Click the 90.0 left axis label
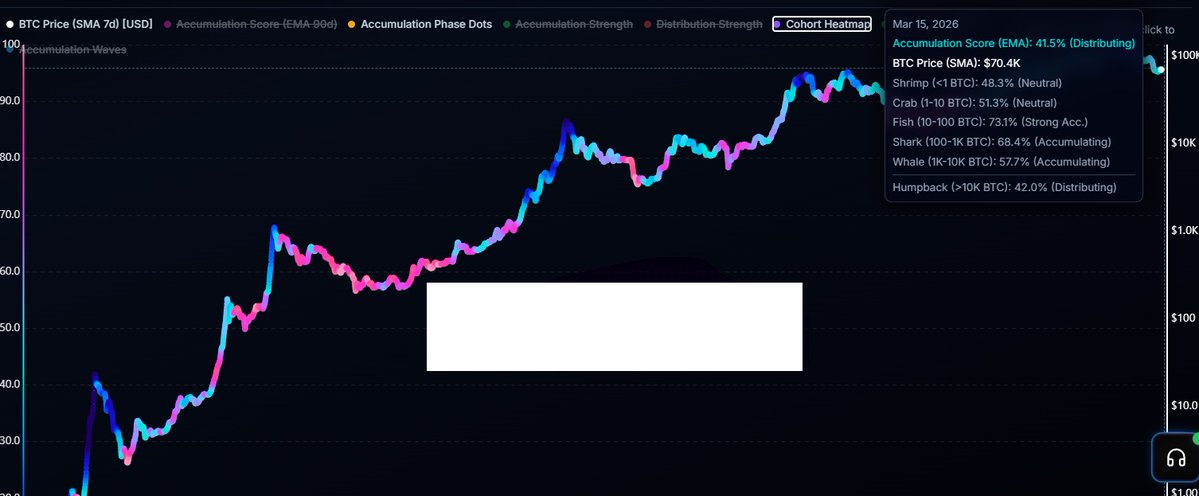The height and width of the screenshot is (496, 1199). click(x=10, y=101)
